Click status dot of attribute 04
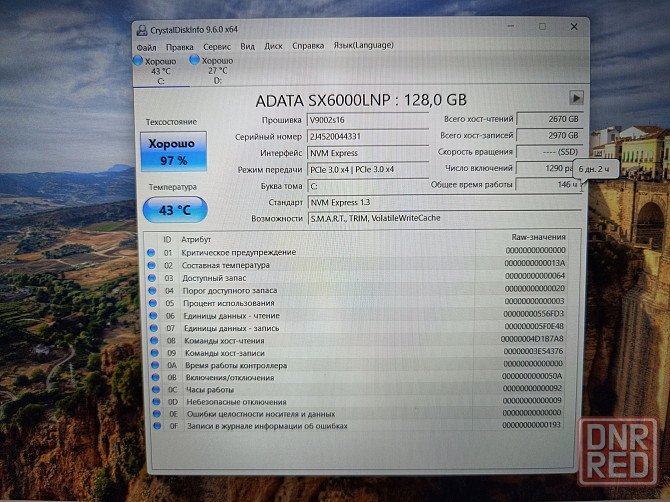670x502 pixels. (x=152, y=291)
